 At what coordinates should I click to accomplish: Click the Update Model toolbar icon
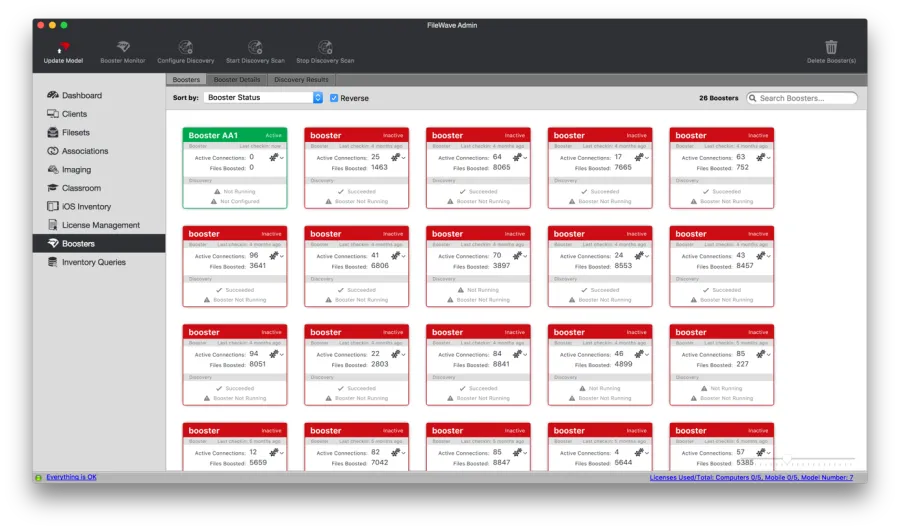click(x=63, y=47)
